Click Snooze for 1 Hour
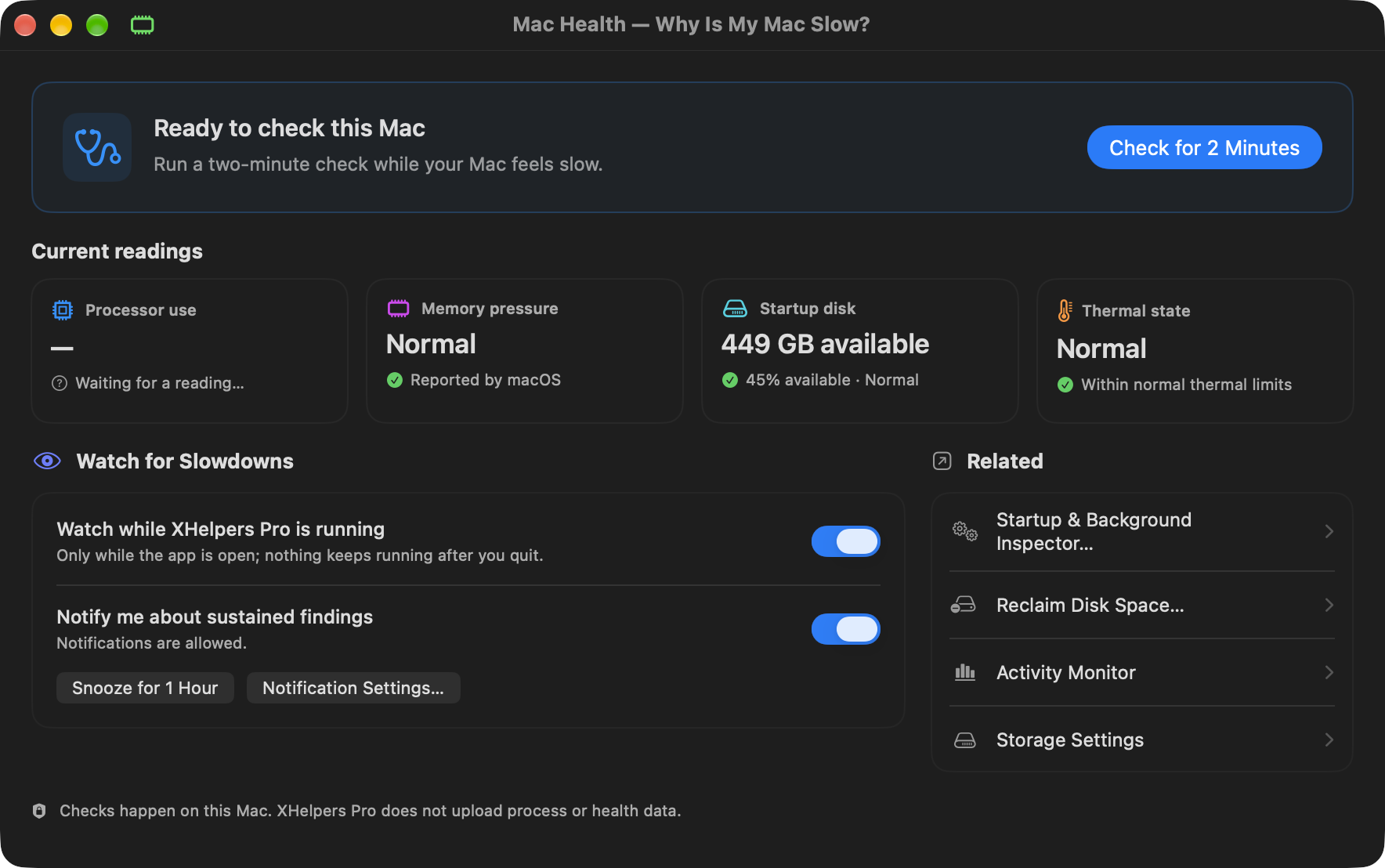 145,688
